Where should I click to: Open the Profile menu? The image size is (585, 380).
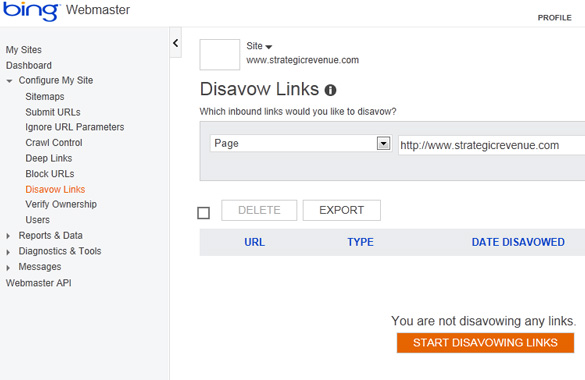pos(554,18)
